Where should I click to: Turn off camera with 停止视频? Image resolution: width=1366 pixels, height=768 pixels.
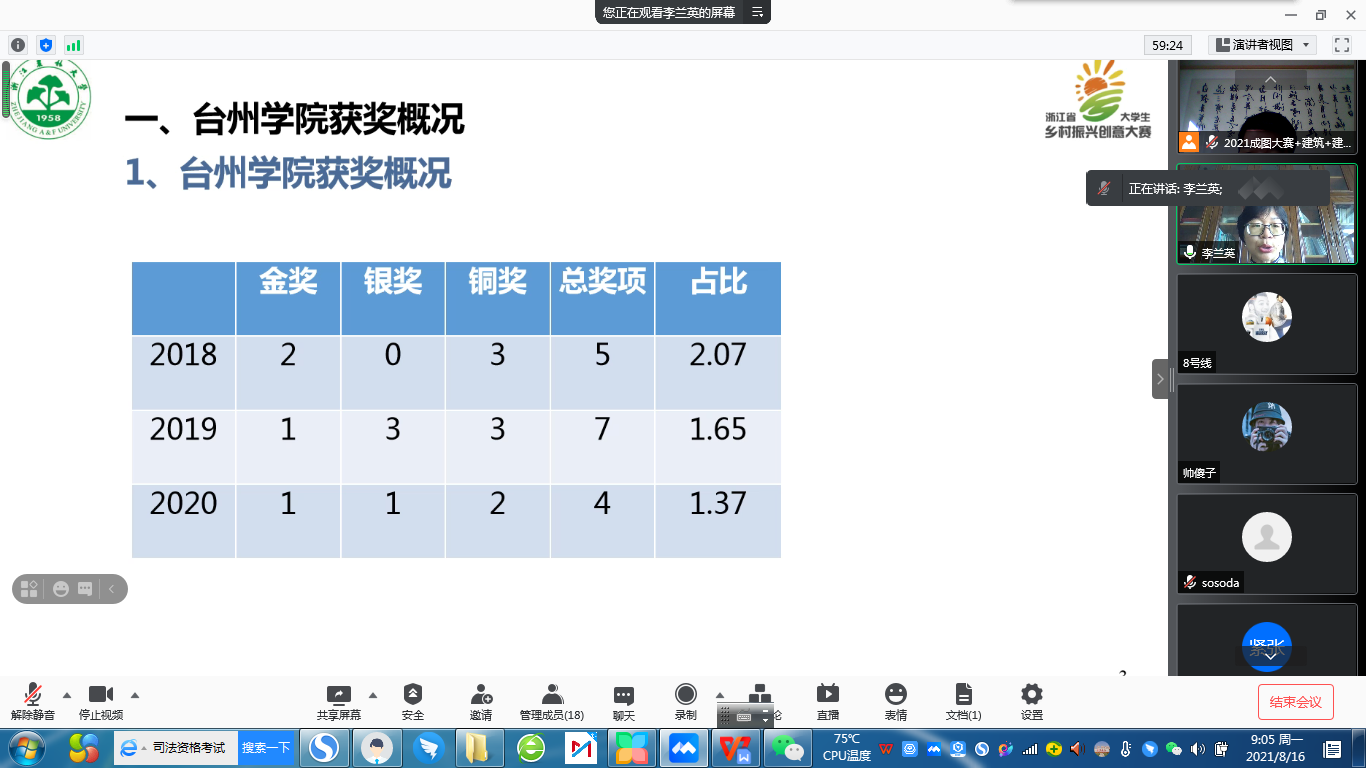coord(101,701)
